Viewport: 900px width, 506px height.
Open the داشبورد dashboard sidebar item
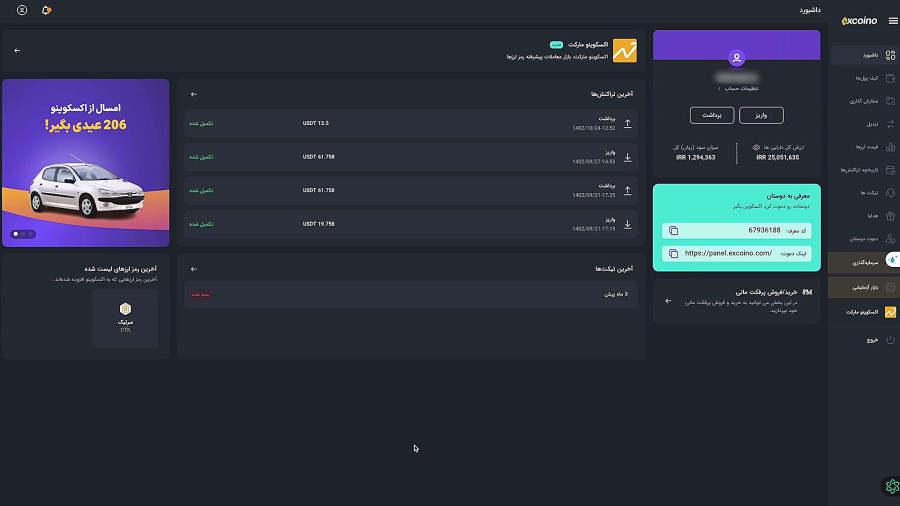coord(864,55)
